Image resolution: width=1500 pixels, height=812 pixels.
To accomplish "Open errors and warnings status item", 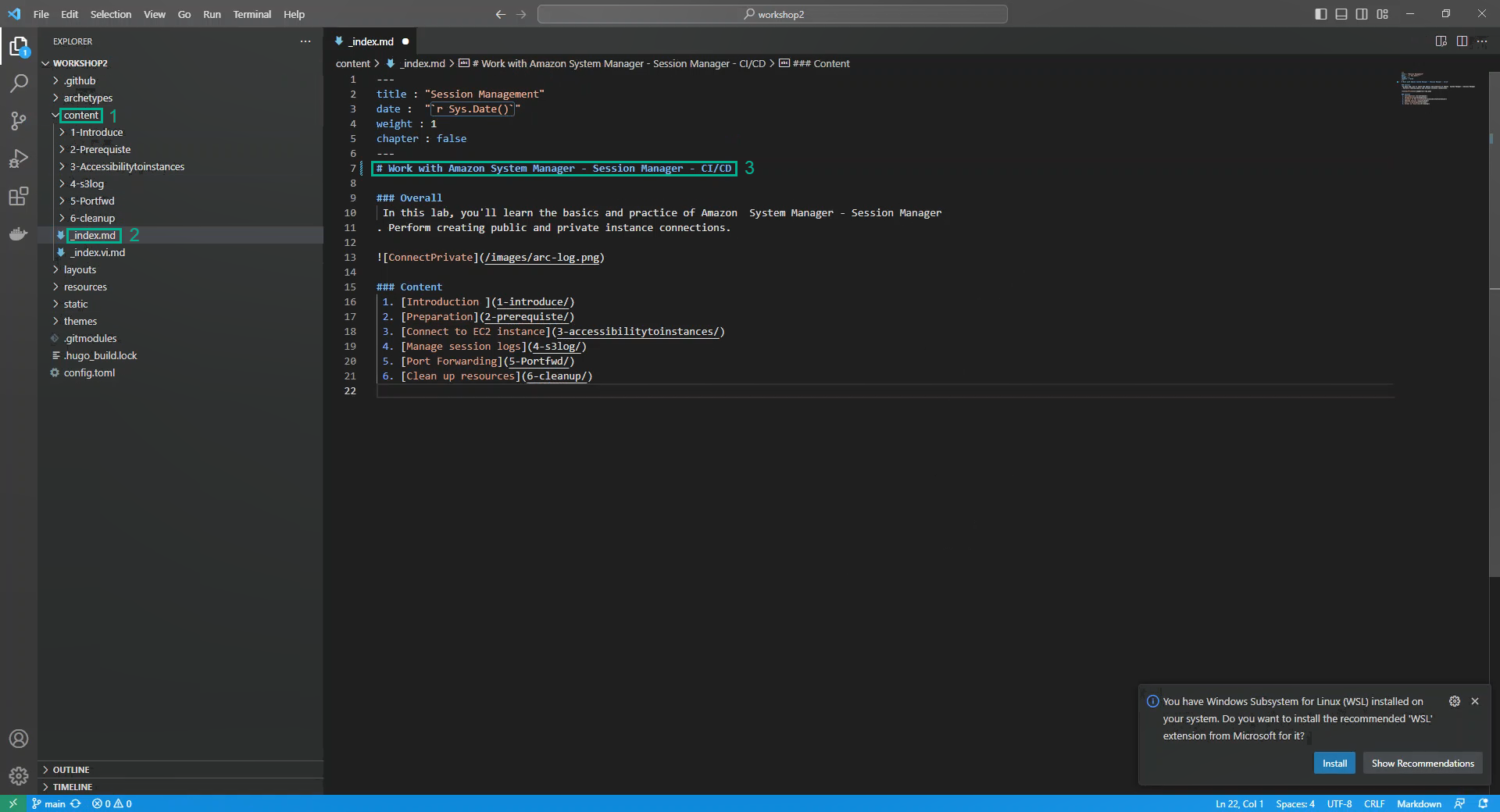I will [112, 803].
